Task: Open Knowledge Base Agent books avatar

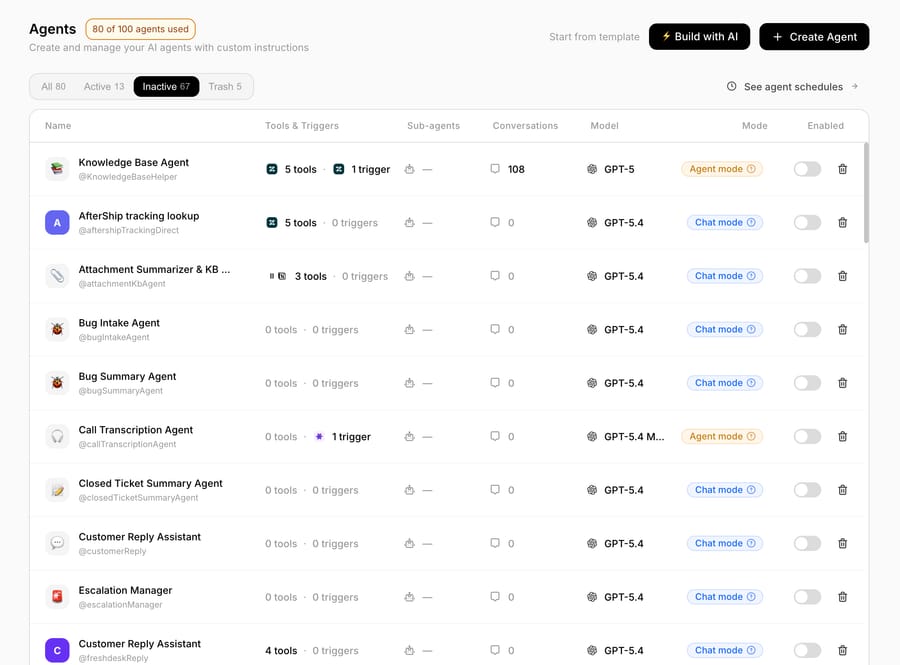Action: [57, 169]
